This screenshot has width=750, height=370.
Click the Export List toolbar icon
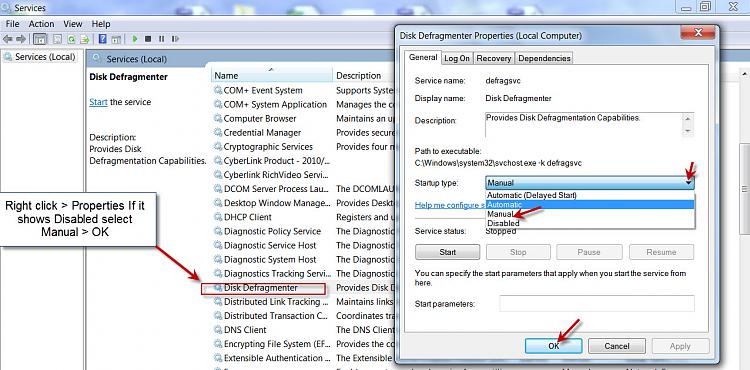85,39
